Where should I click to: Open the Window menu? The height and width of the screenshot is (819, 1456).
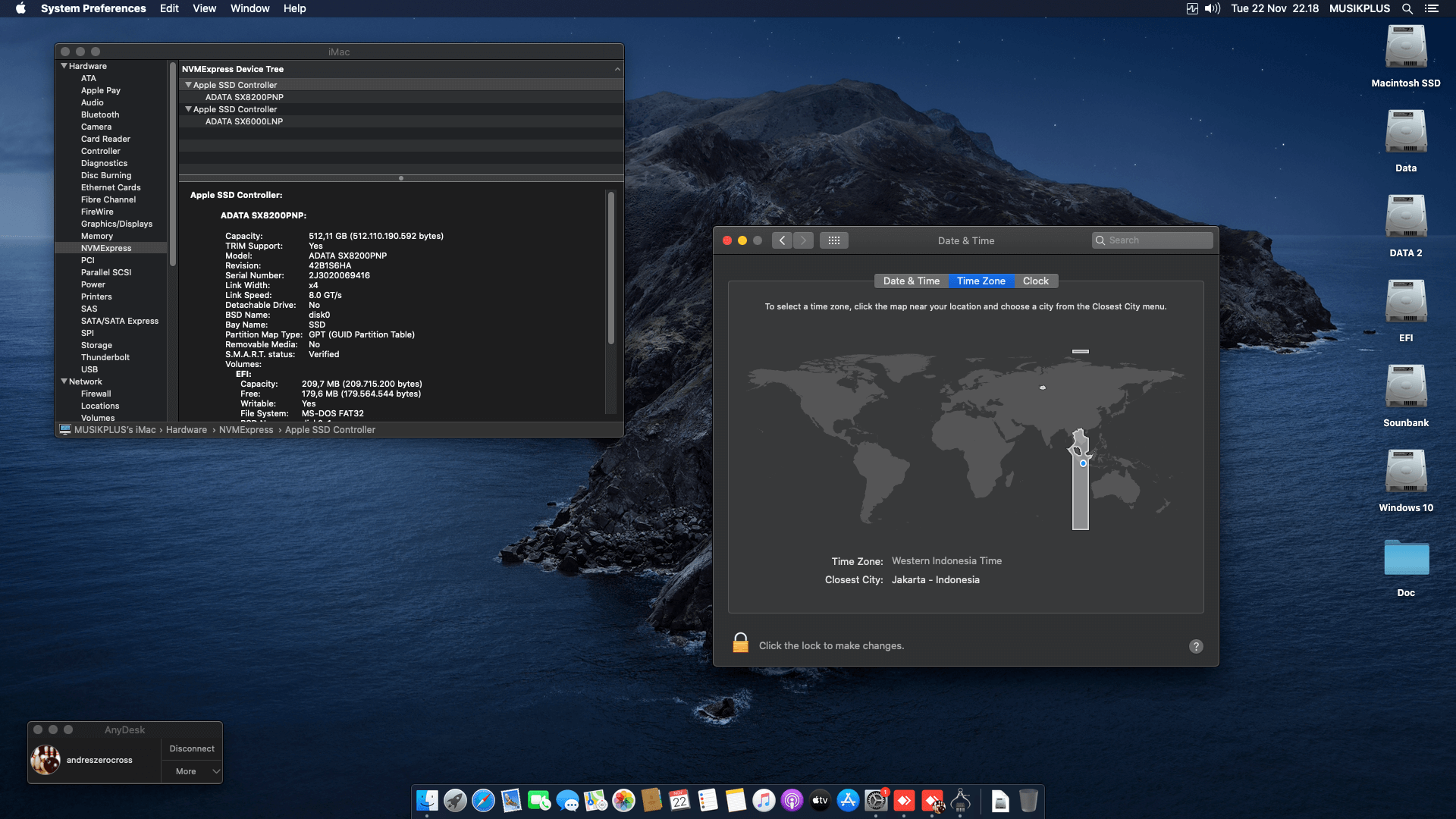[x=249, y=8]
